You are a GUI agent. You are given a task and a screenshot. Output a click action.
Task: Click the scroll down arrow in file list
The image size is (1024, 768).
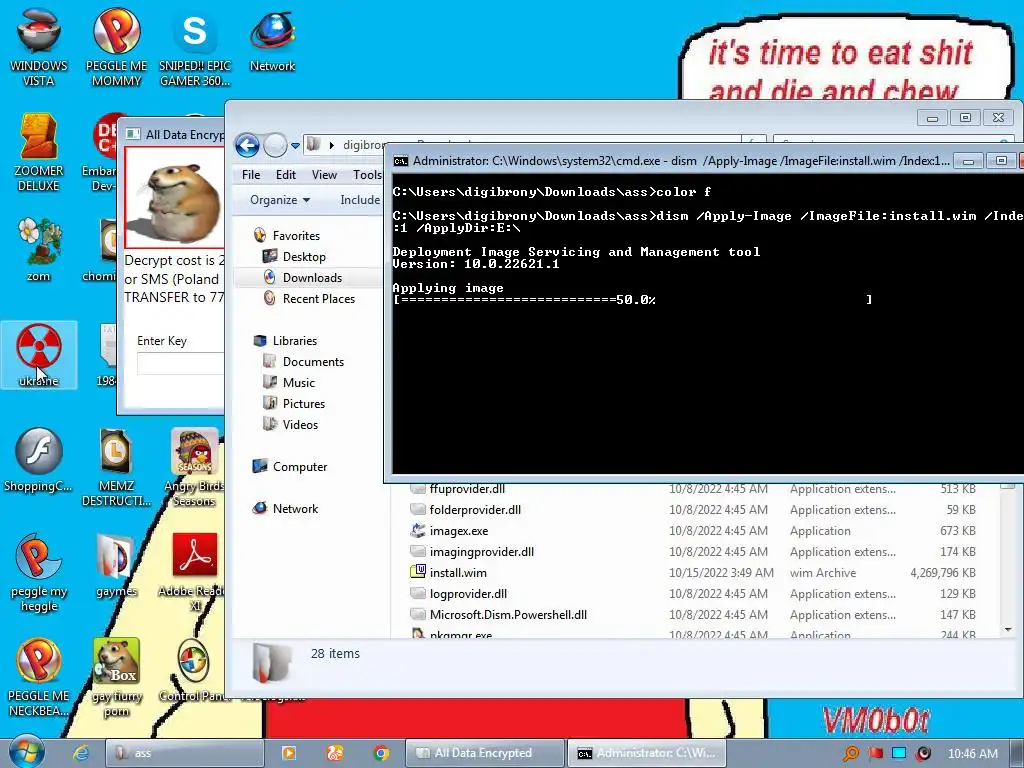(1008, 630)
